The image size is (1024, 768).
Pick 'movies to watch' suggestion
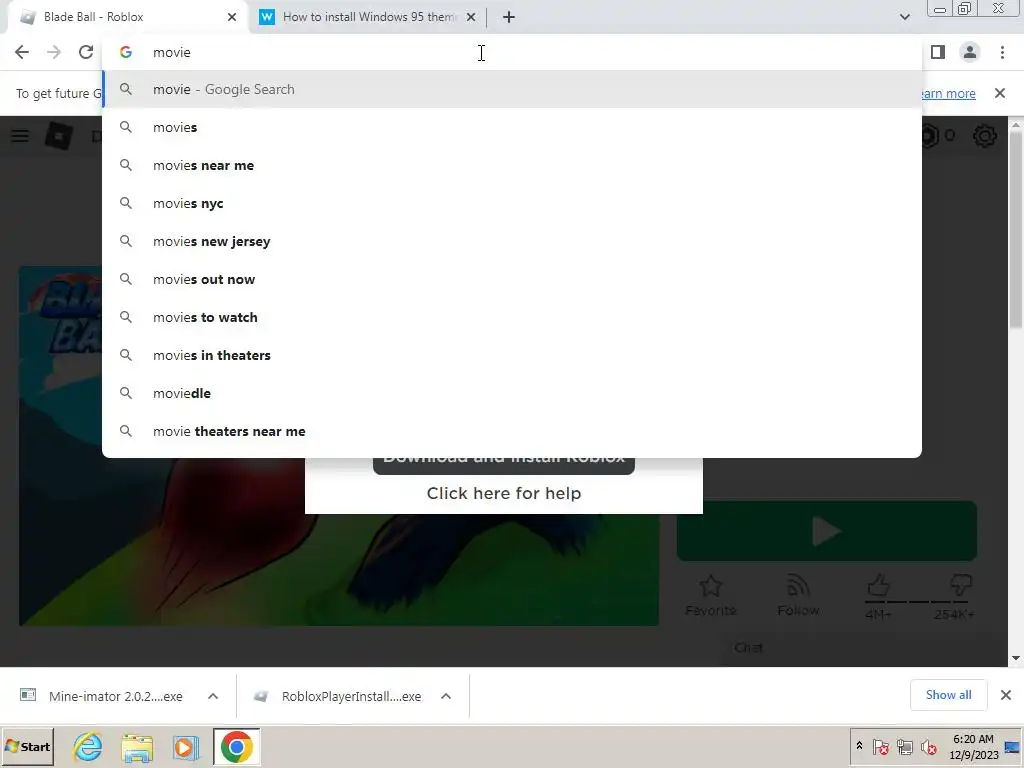tap(512, 317)
